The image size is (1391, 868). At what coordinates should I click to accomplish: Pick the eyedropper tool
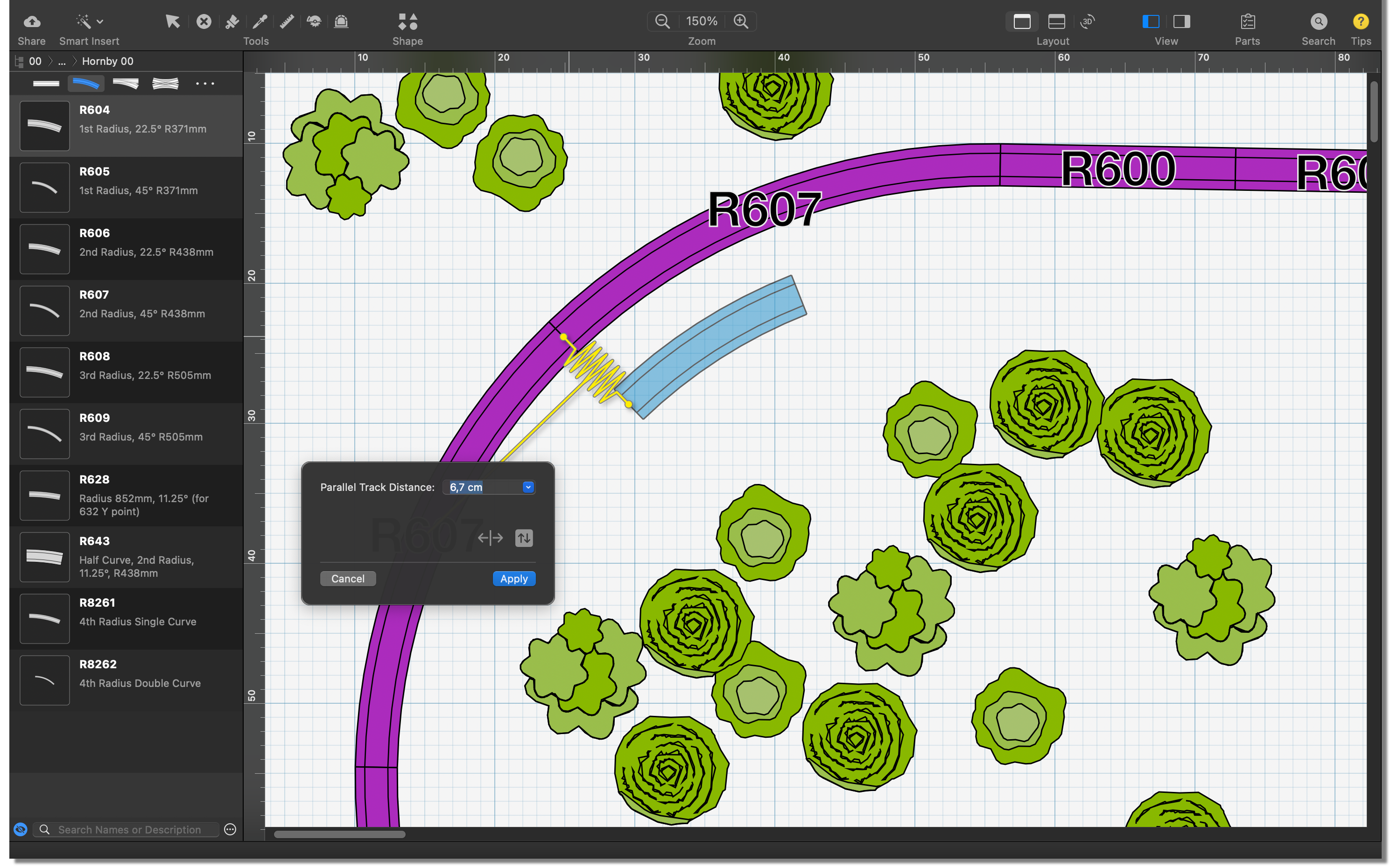click(260, 22)
